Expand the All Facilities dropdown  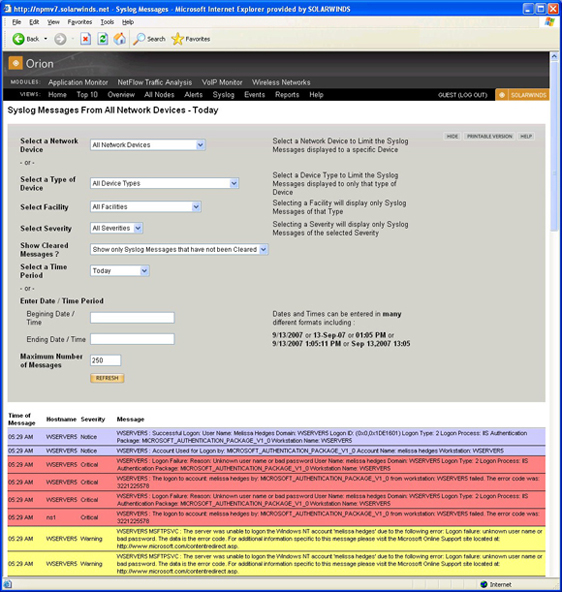click(145, 207)
